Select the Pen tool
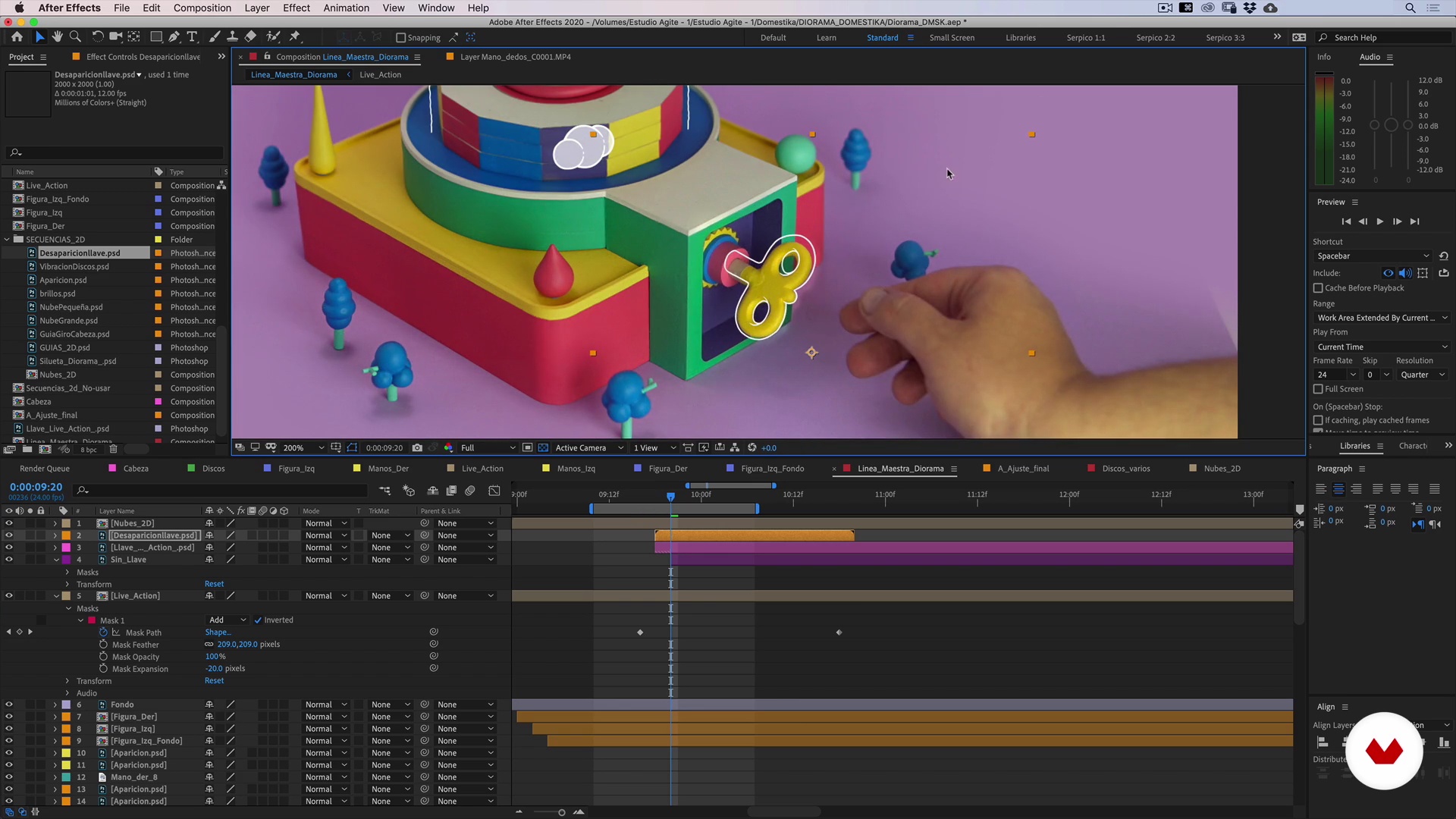1456x819 pixels. (x=174, y=36)
